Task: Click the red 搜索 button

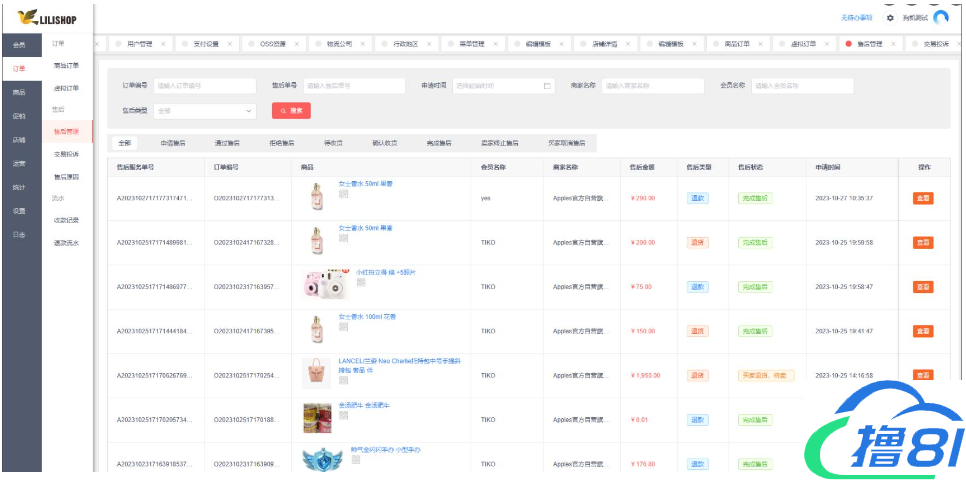Action: [291, 111]
